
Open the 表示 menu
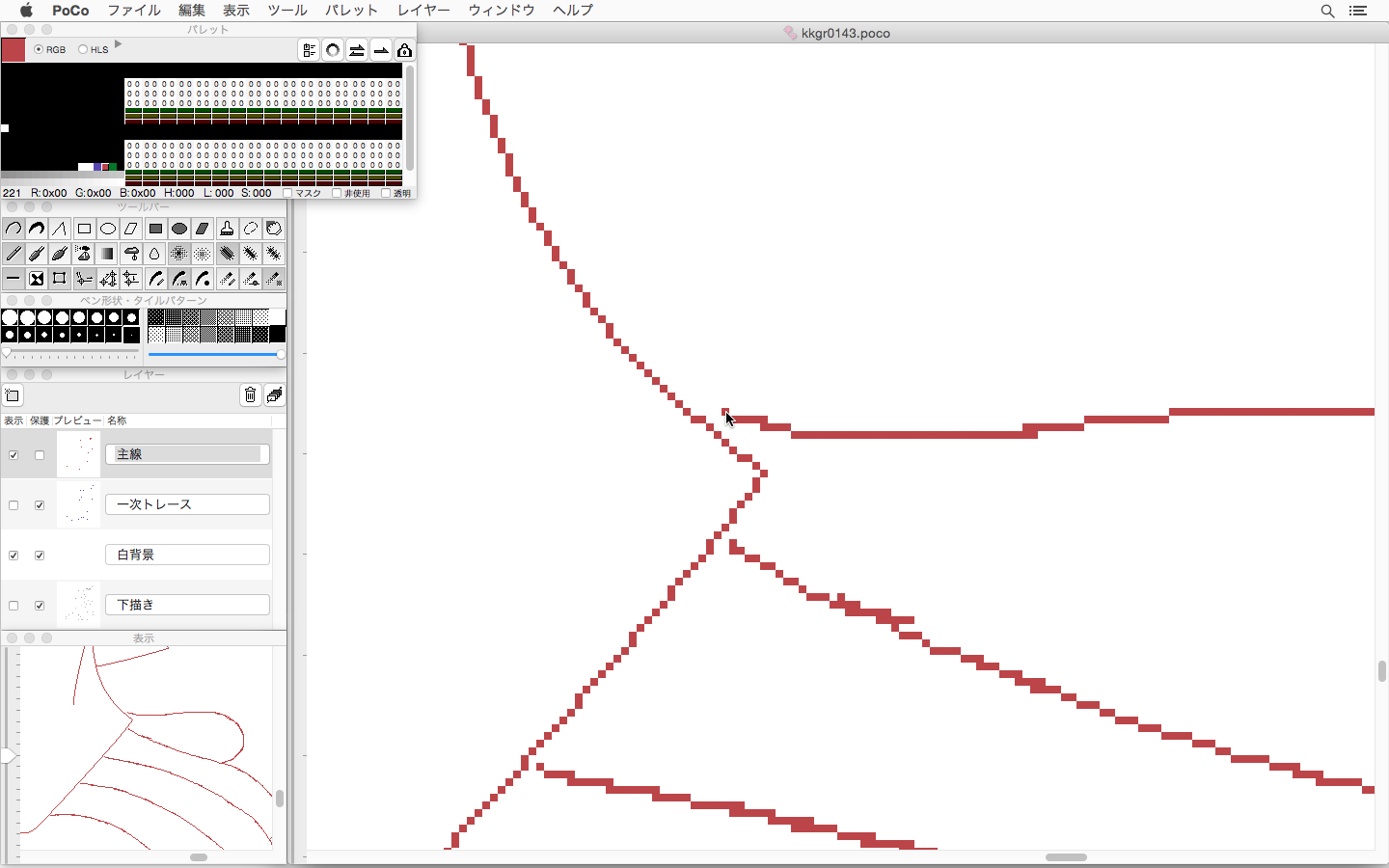click(236, 11)
